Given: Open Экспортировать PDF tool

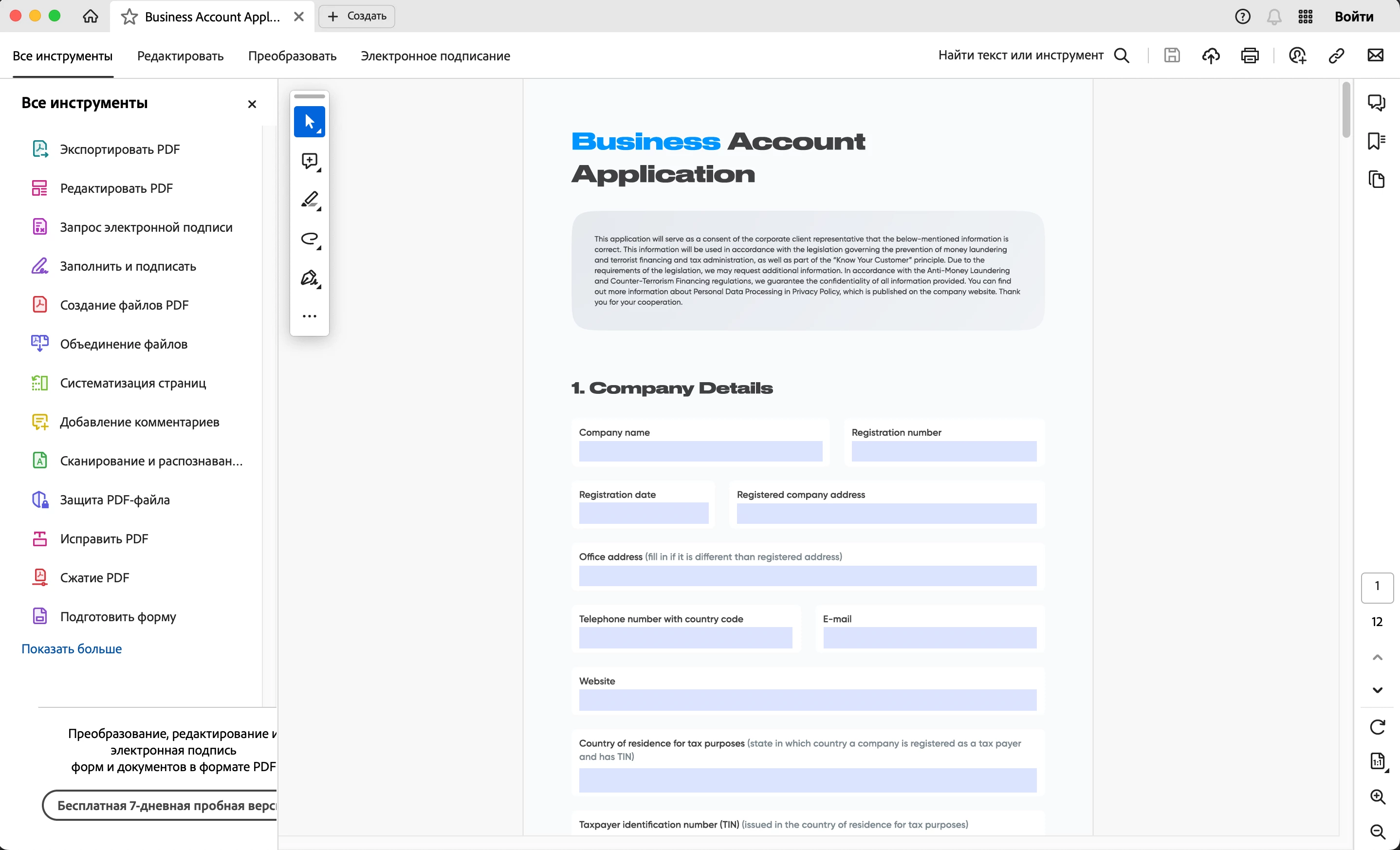Looking at the screenshot, I should (119, 149).
